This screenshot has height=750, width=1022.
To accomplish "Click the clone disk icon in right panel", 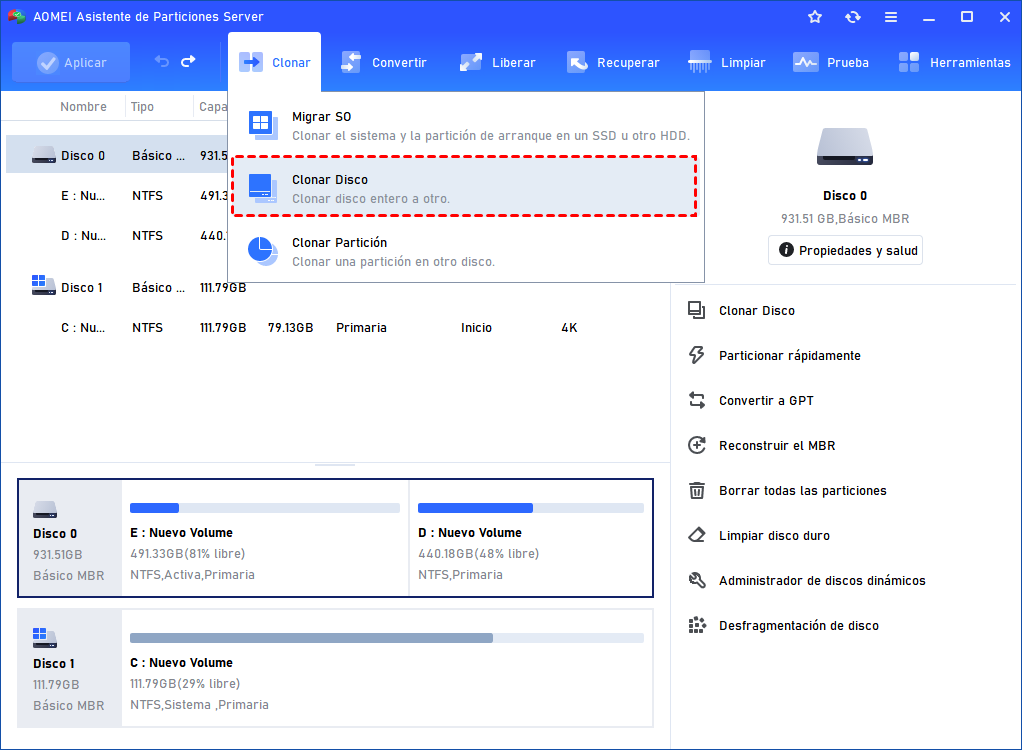I will (x=697, y=311).
